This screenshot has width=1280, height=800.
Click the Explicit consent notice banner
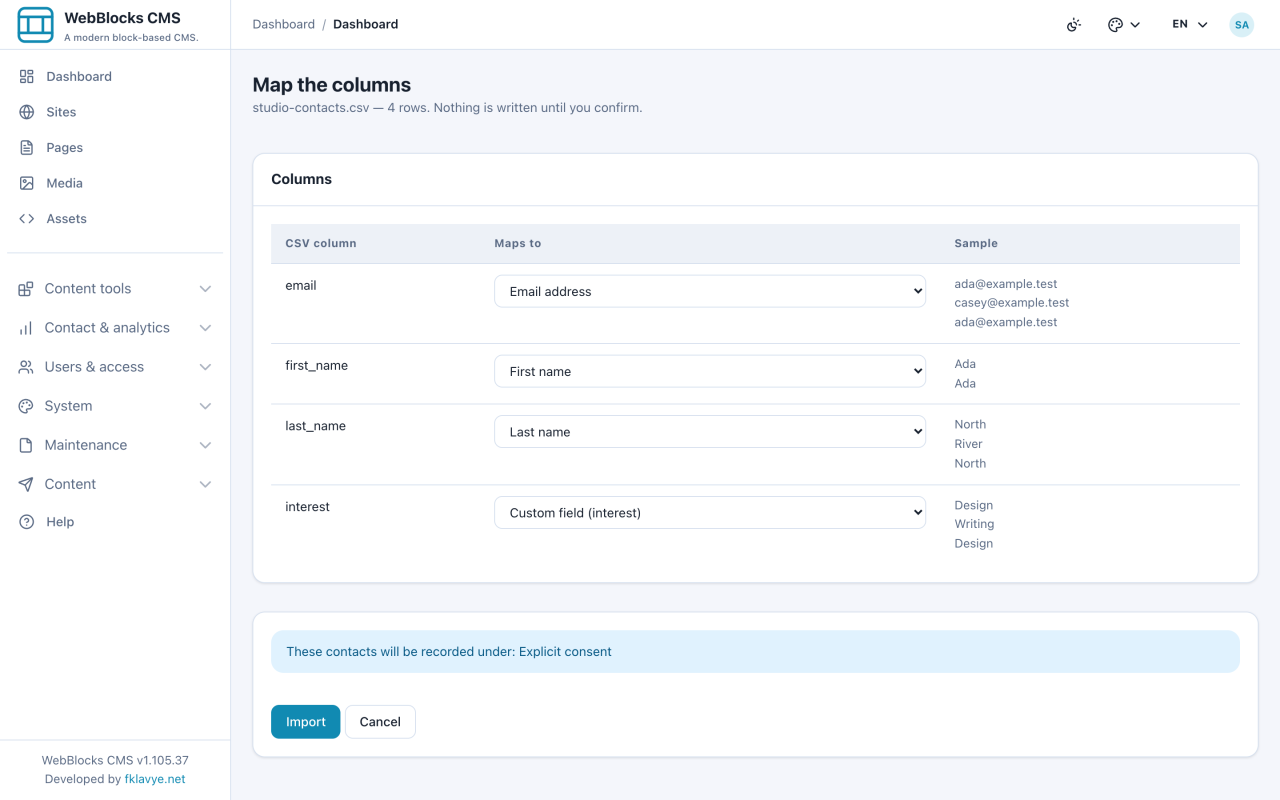coord(755,651)
